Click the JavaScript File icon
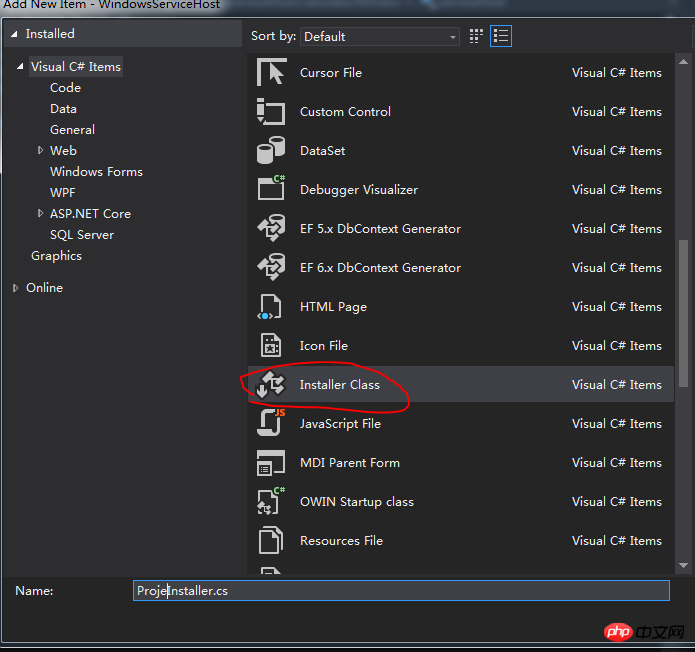 tap(271, 422)
